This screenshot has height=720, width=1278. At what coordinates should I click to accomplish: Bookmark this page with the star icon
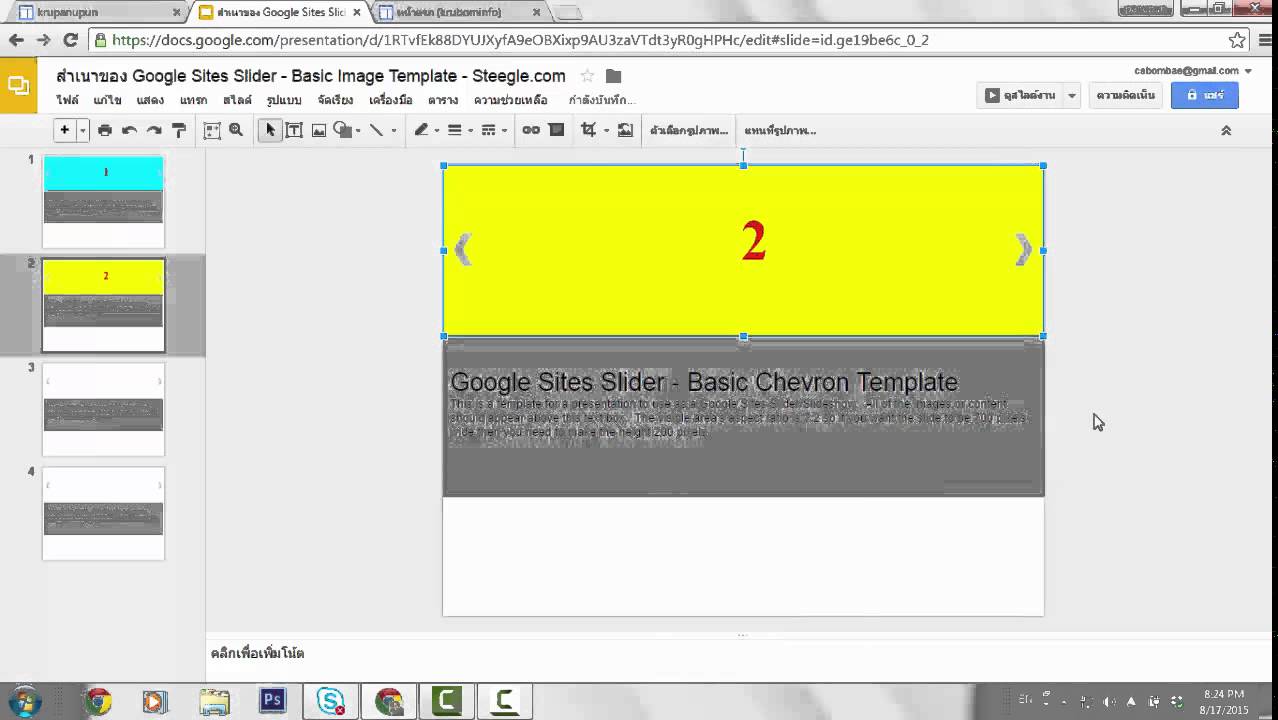[x=1237, y=40]
